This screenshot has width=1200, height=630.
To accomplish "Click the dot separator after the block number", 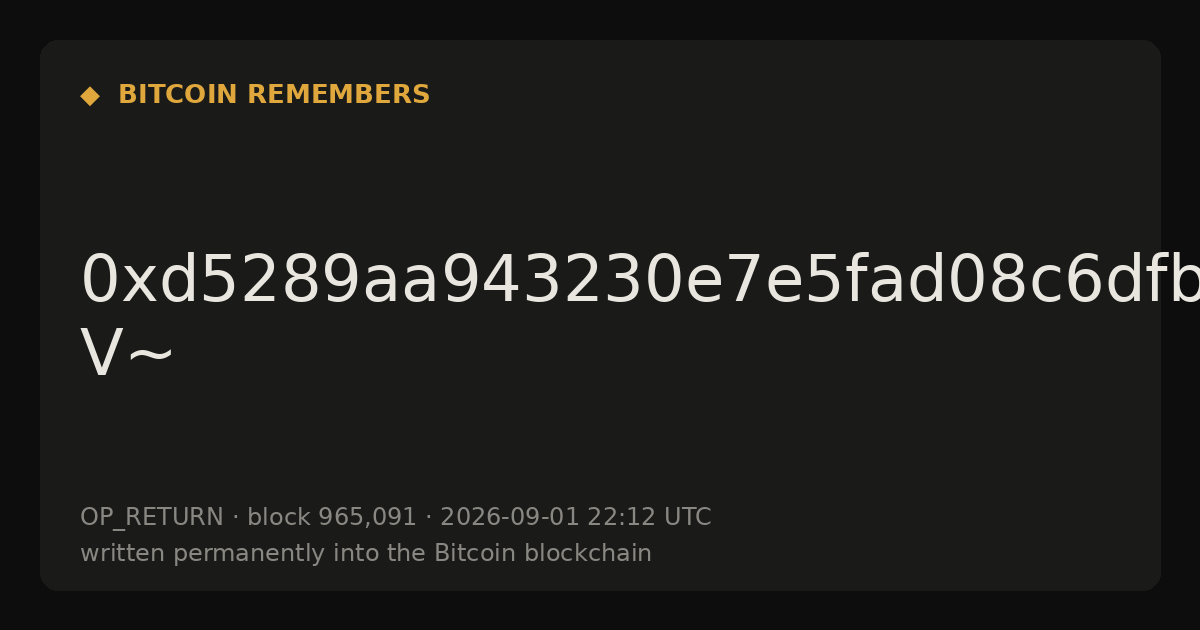I will pos(428,518).
